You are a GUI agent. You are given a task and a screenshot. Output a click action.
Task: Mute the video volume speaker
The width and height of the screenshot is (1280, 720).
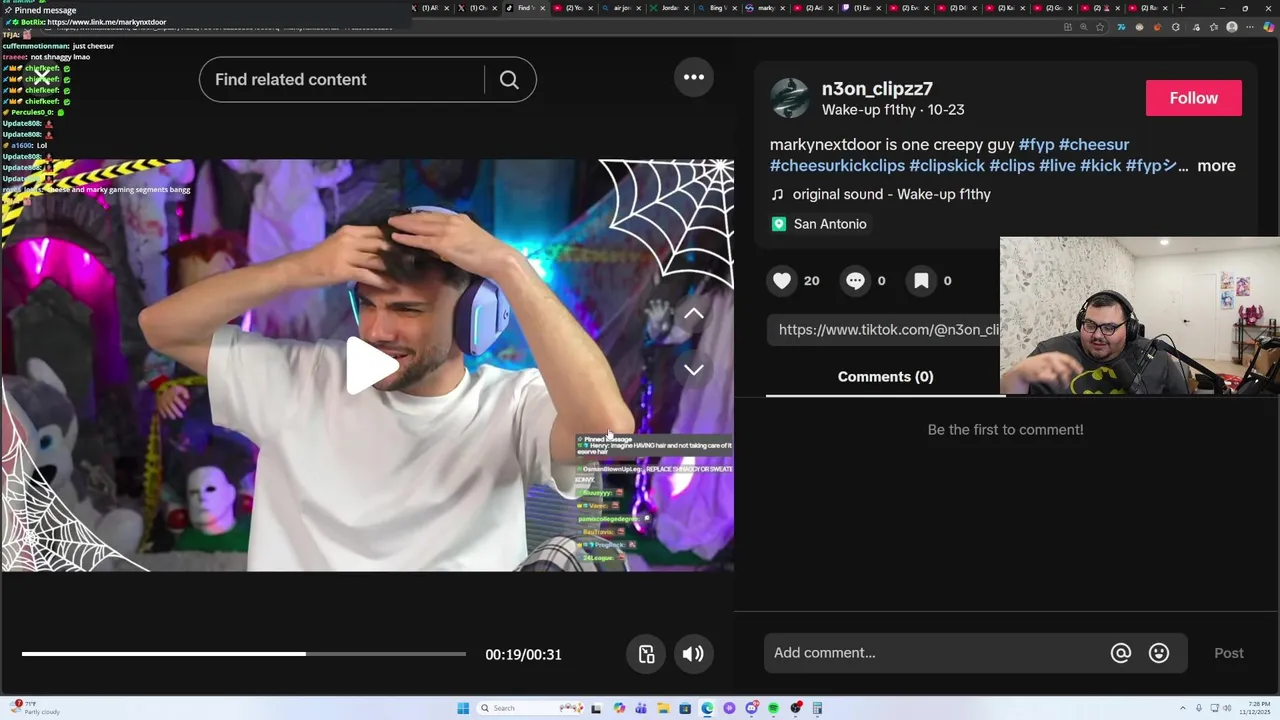[x=693, y=654]
